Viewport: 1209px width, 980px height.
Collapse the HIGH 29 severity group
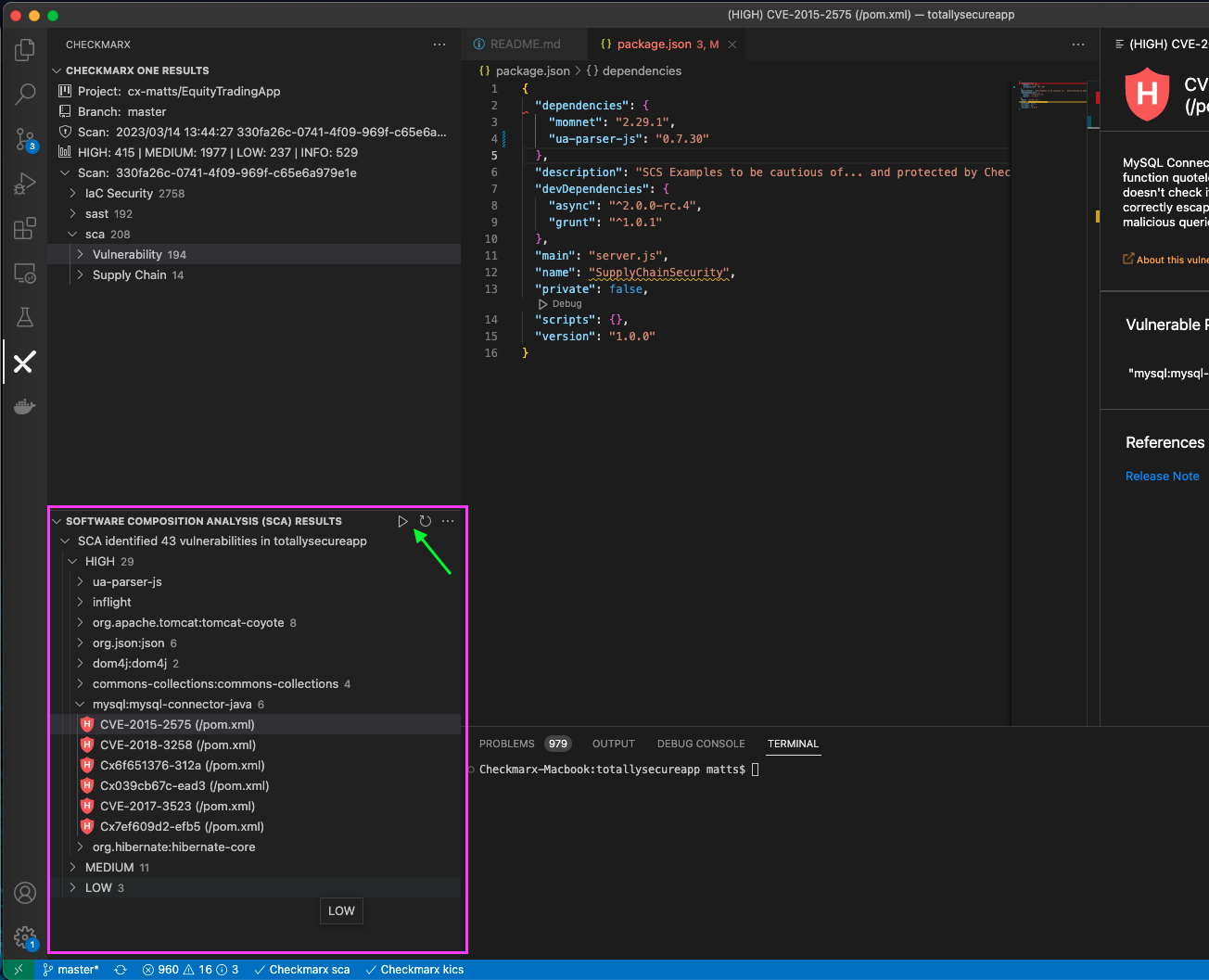click(x=72, y=561)
